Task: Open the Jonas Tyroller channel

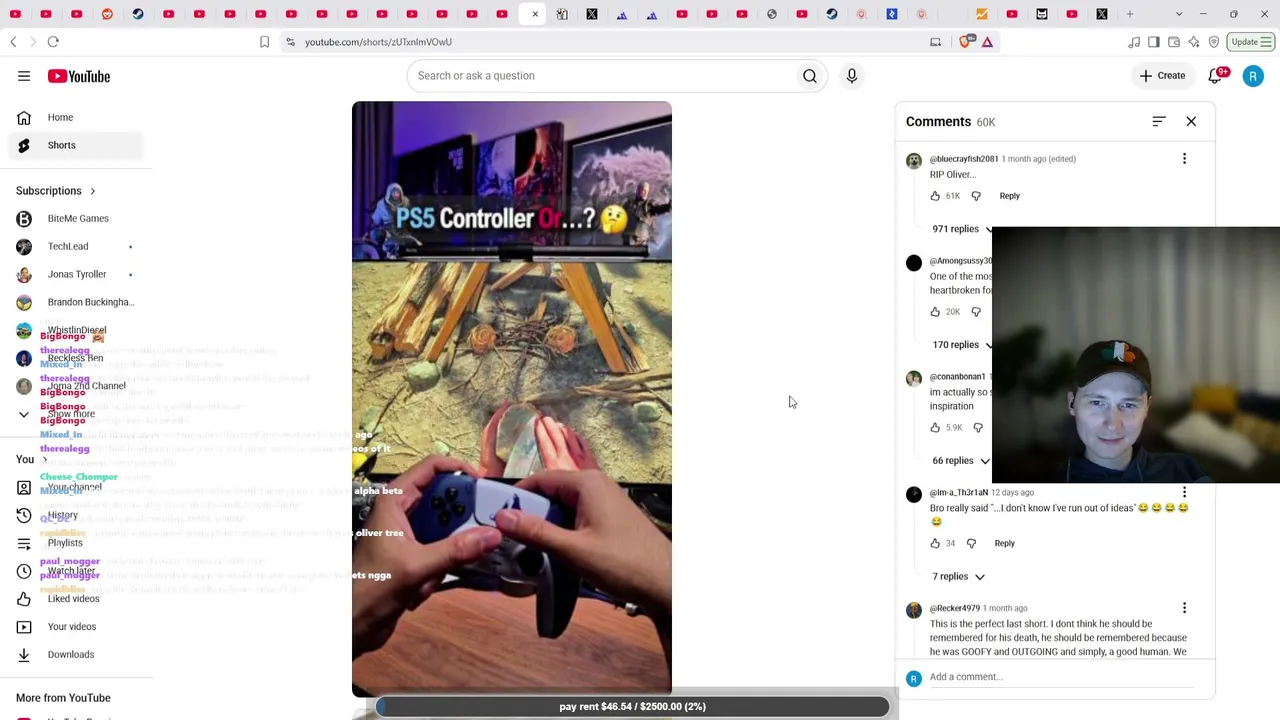Action: coord(76,275)
